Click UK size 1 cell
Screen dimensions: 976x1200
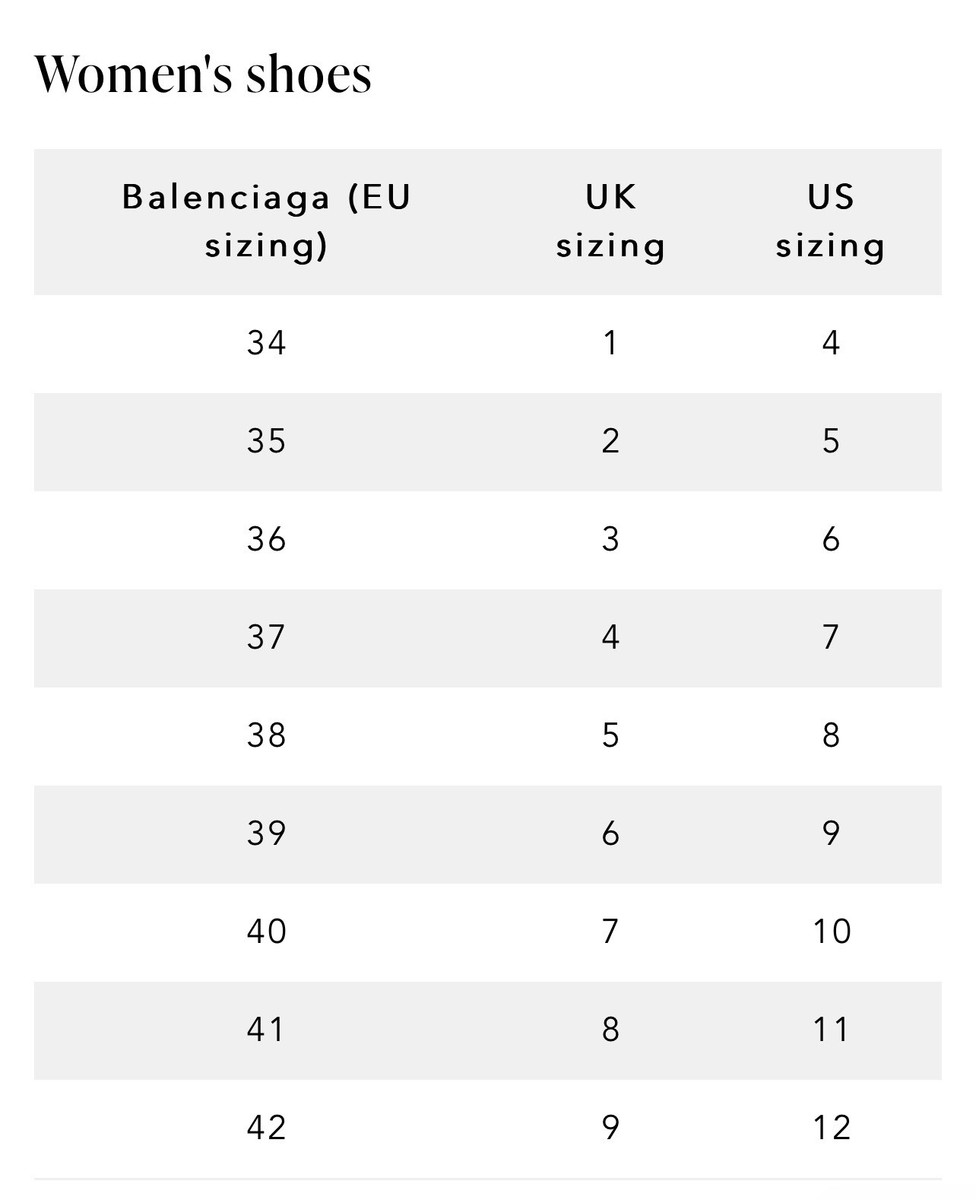pyautogui.click(x=611, y=343)
